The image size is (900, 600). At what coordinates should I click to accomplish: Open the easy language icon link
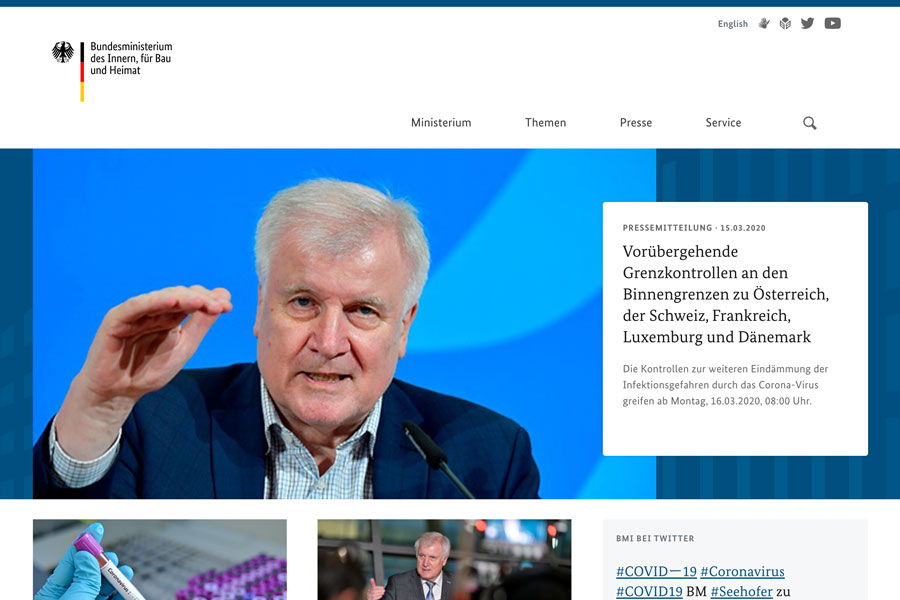click(x=785, y=24)
